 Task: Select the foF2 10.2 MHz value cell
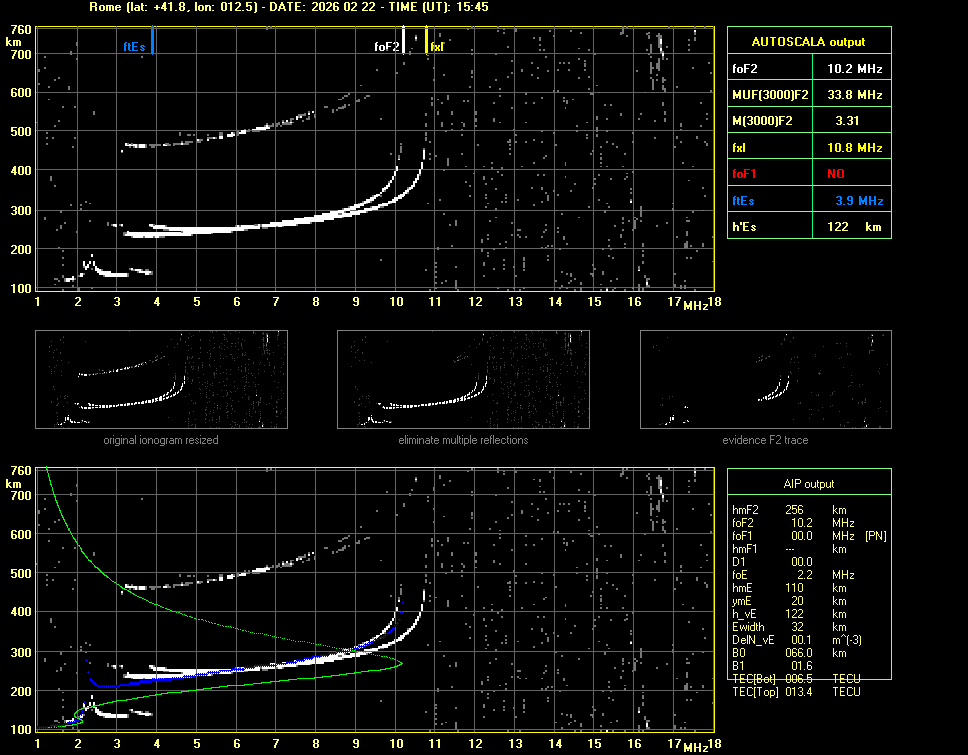pos(854,69)
